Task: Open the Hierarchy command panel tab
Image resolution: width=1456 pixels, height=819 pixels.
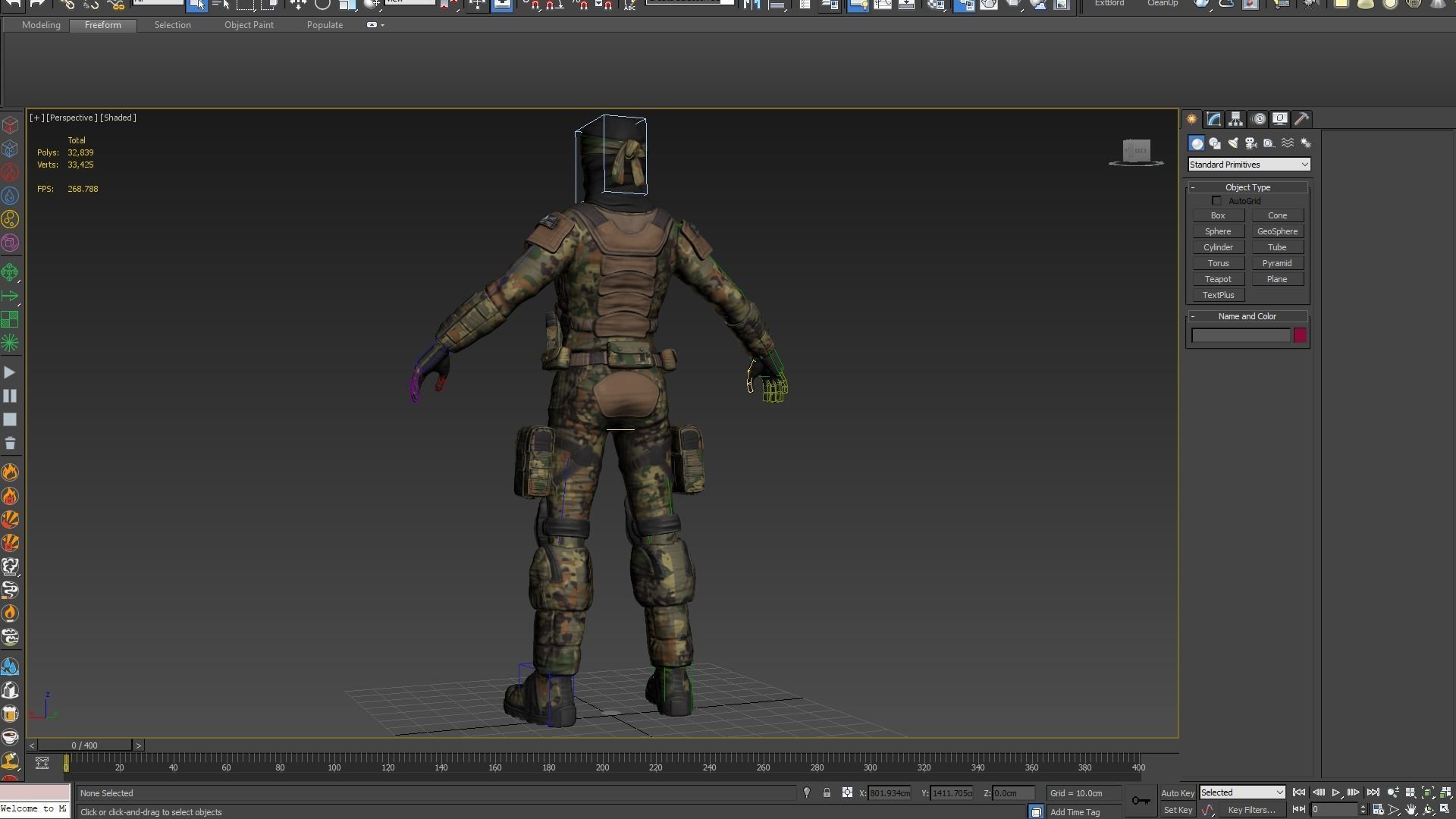Action: pos(1235,119)
